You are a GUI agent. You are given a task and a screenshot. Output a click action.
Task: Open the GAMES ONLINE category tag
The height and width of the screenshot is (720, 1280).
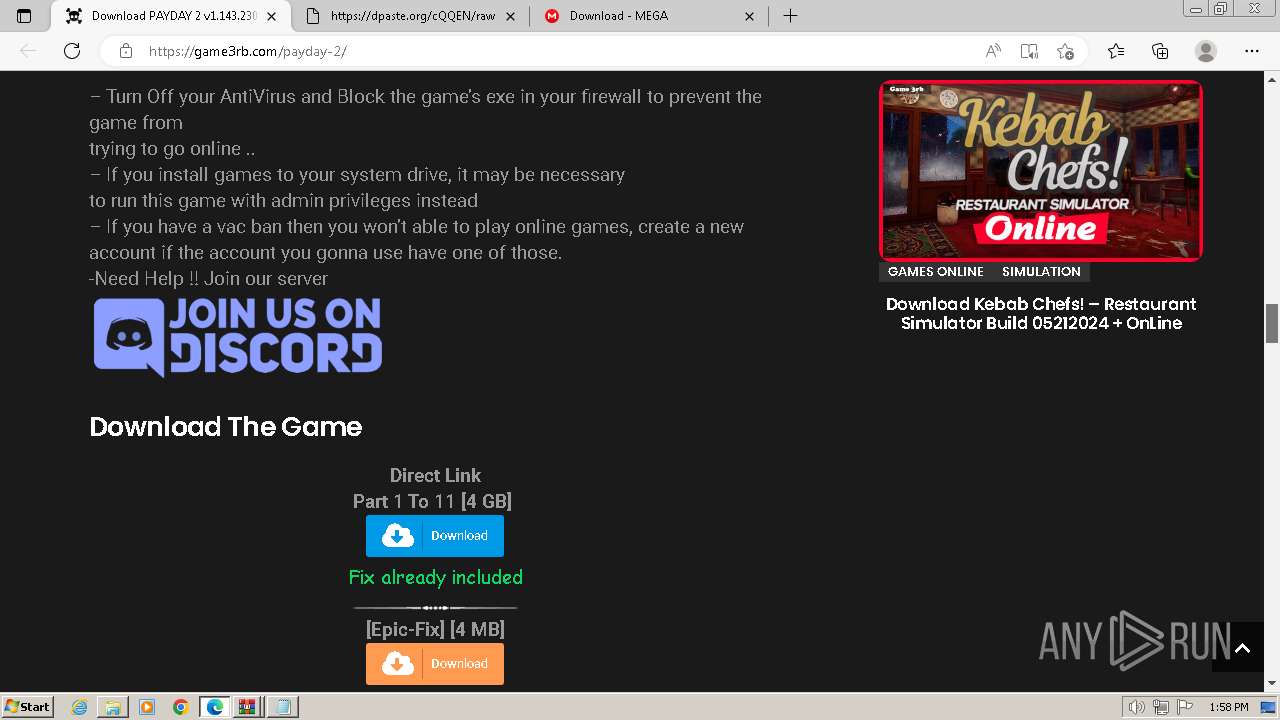click(936, 272)
